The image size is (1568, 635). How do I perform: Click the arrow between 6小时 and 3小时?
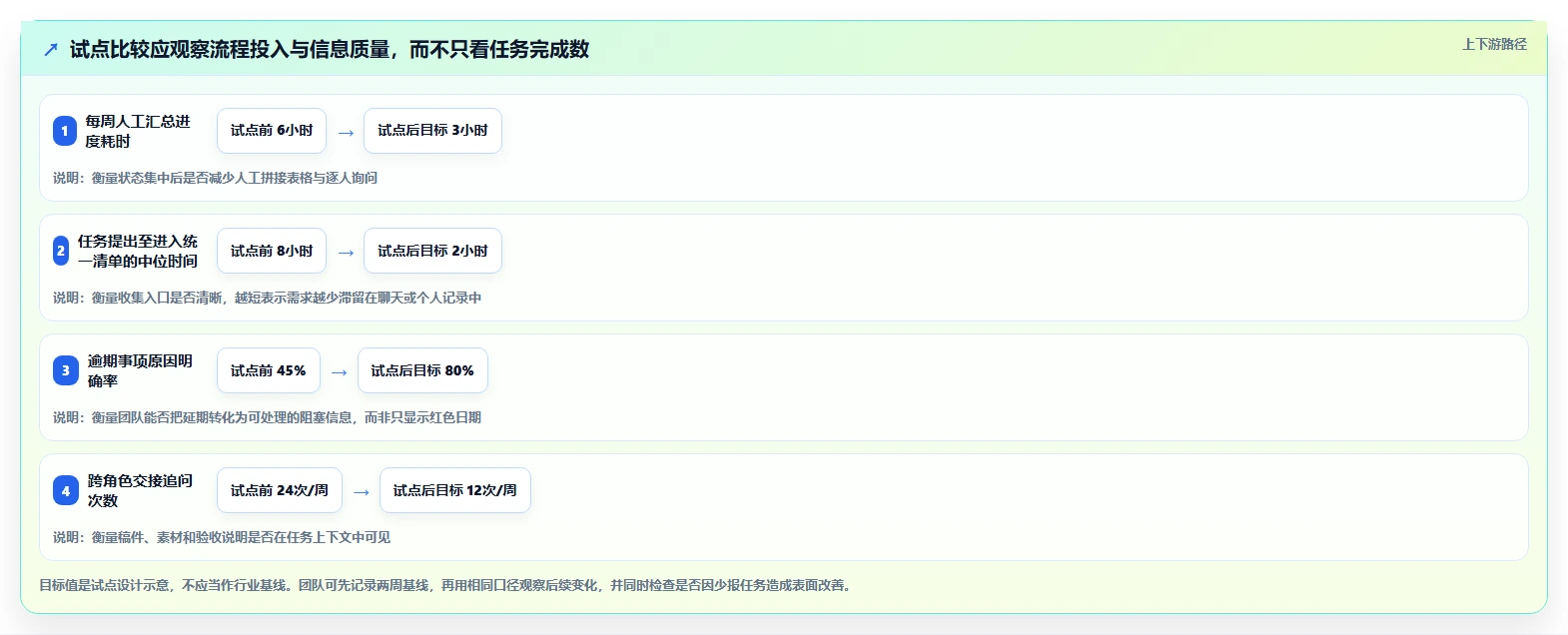click(346, 132)
